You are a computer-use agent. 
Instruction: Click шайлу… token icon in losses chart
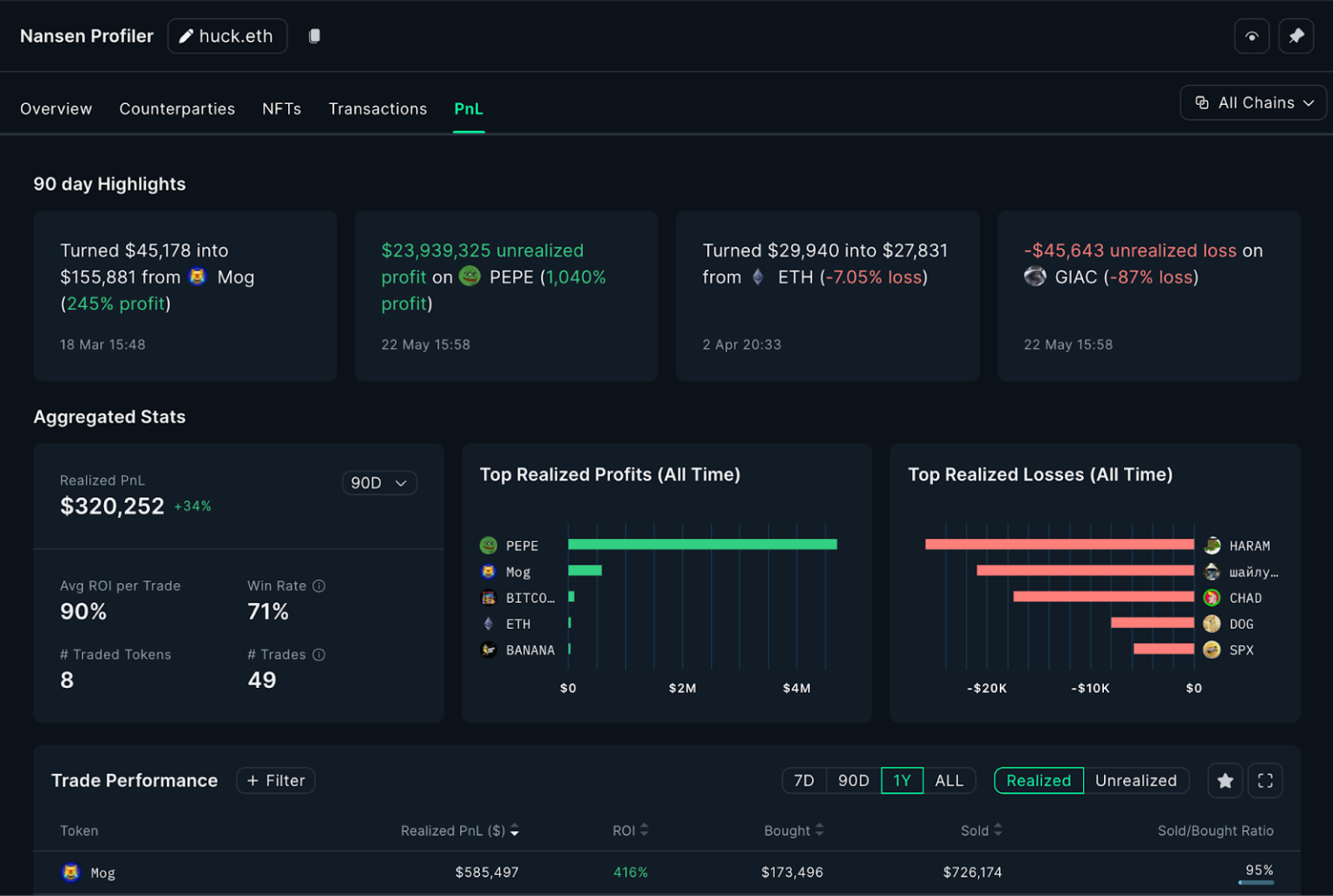click(x=1212, y=572)
